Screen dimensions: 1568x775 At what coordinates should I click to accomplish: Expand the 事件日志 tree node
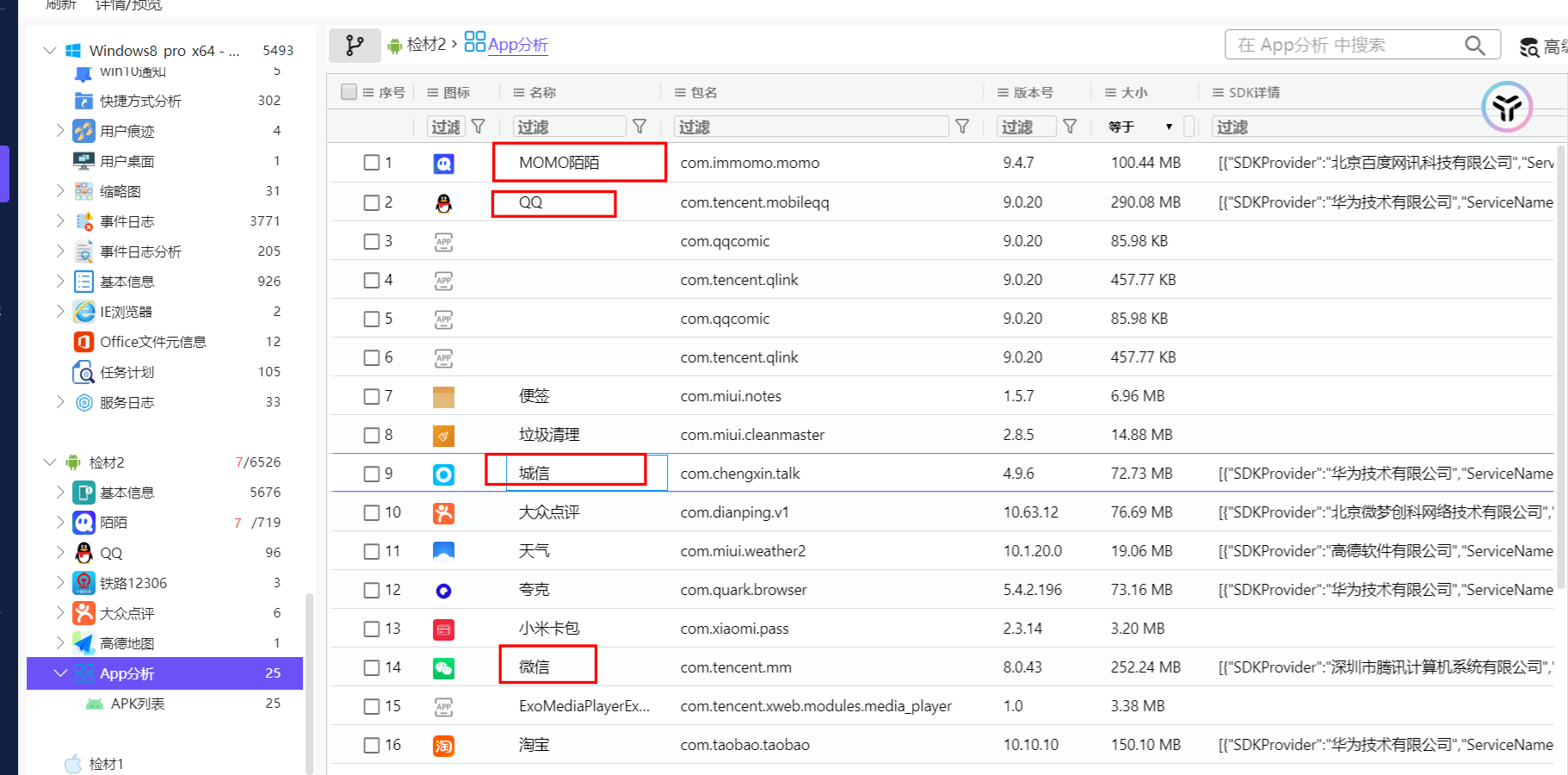60,221
